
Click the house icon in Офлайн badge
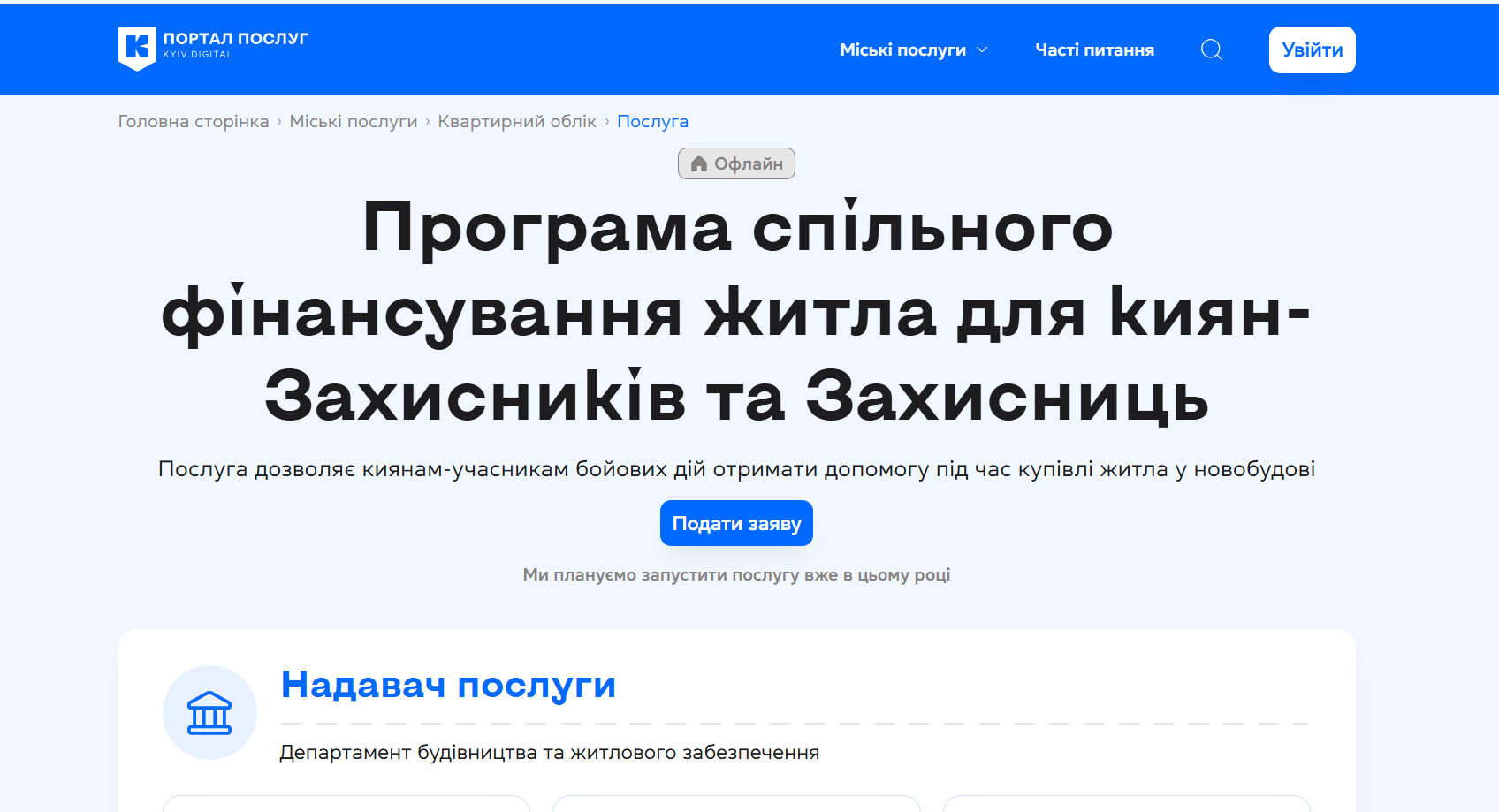[x=699, y=163]
